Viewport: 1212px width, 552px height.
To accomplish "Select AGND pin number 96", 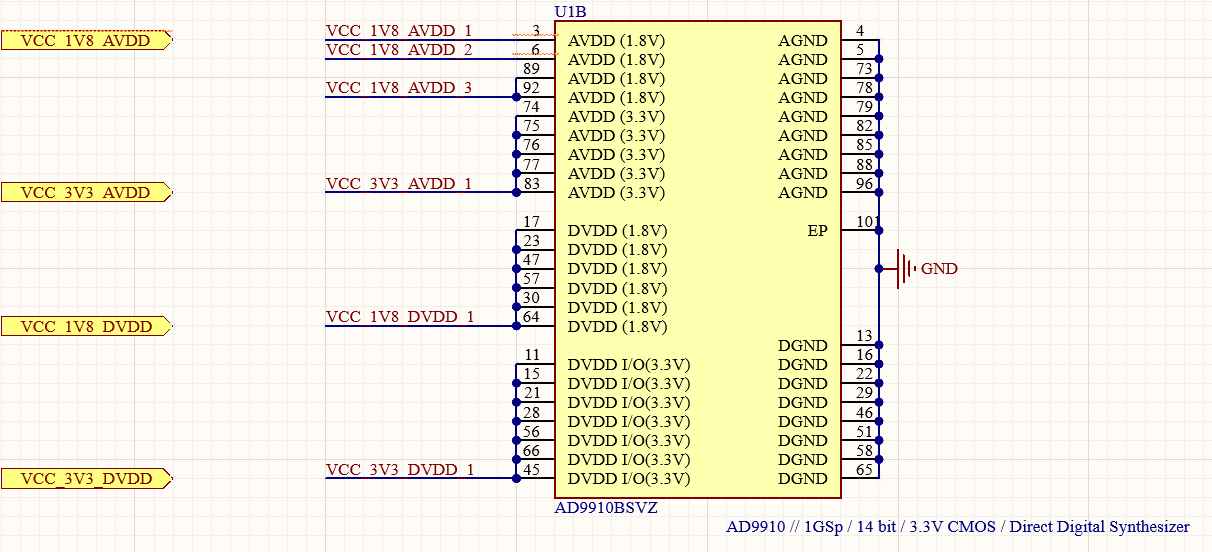I will (864, 183).
